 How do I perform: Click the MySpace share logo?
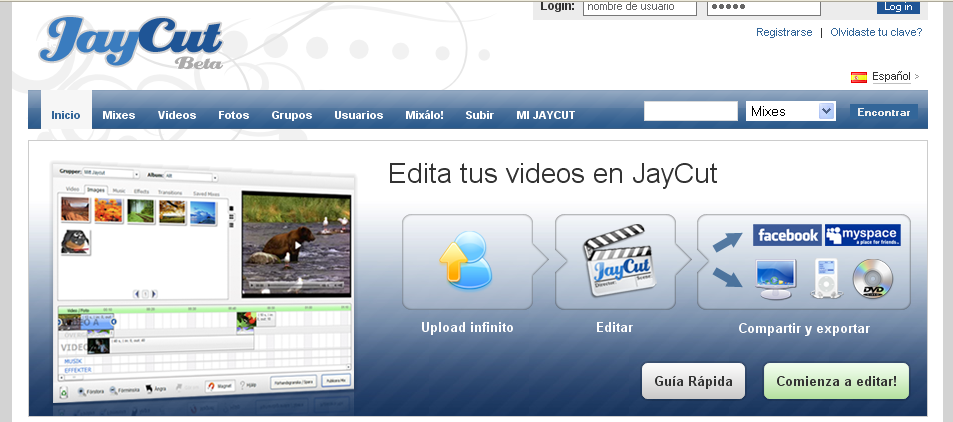pyautogui.click(x=862, y=235)
